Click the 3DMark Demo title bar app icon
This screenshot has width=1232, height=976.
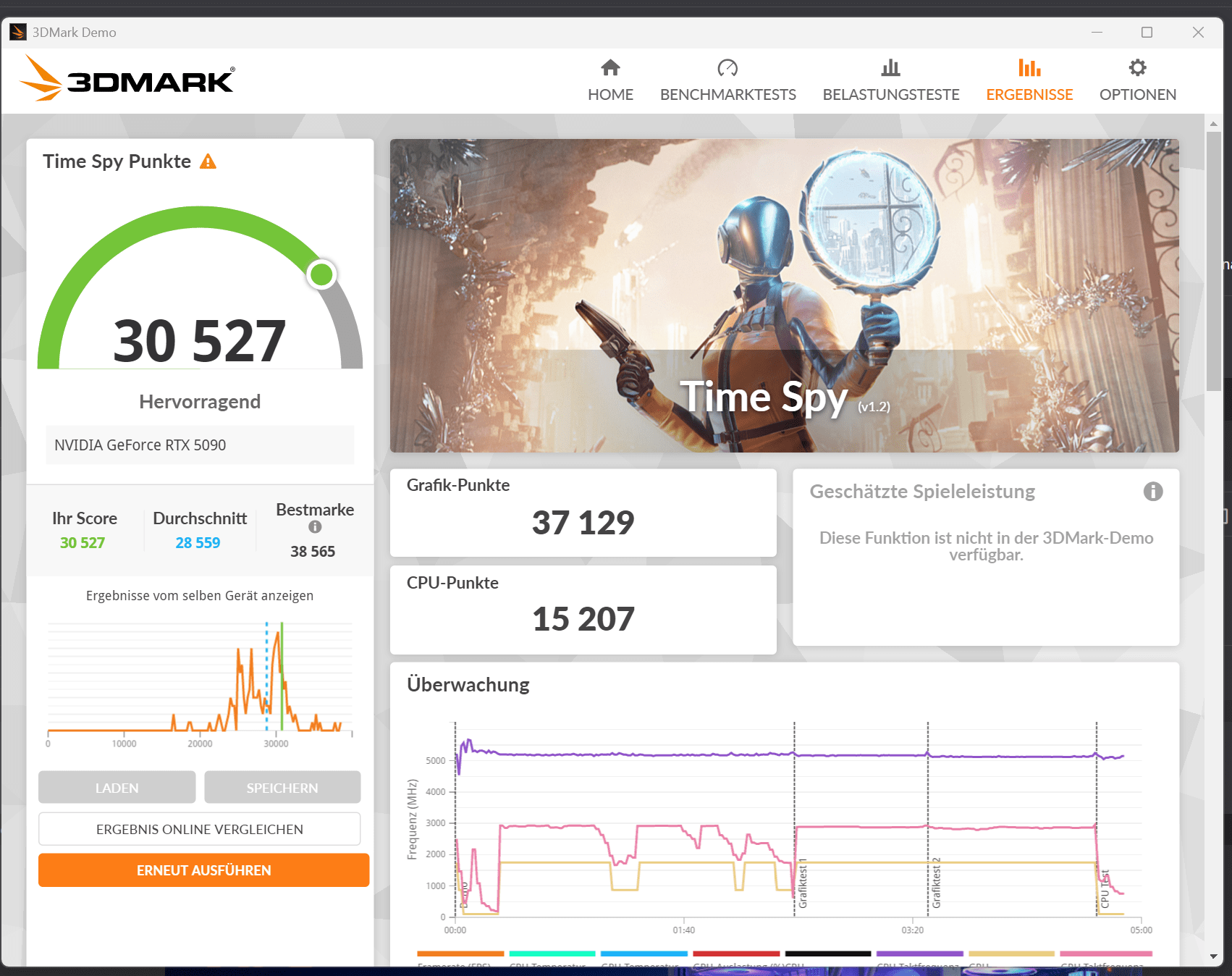18,32
